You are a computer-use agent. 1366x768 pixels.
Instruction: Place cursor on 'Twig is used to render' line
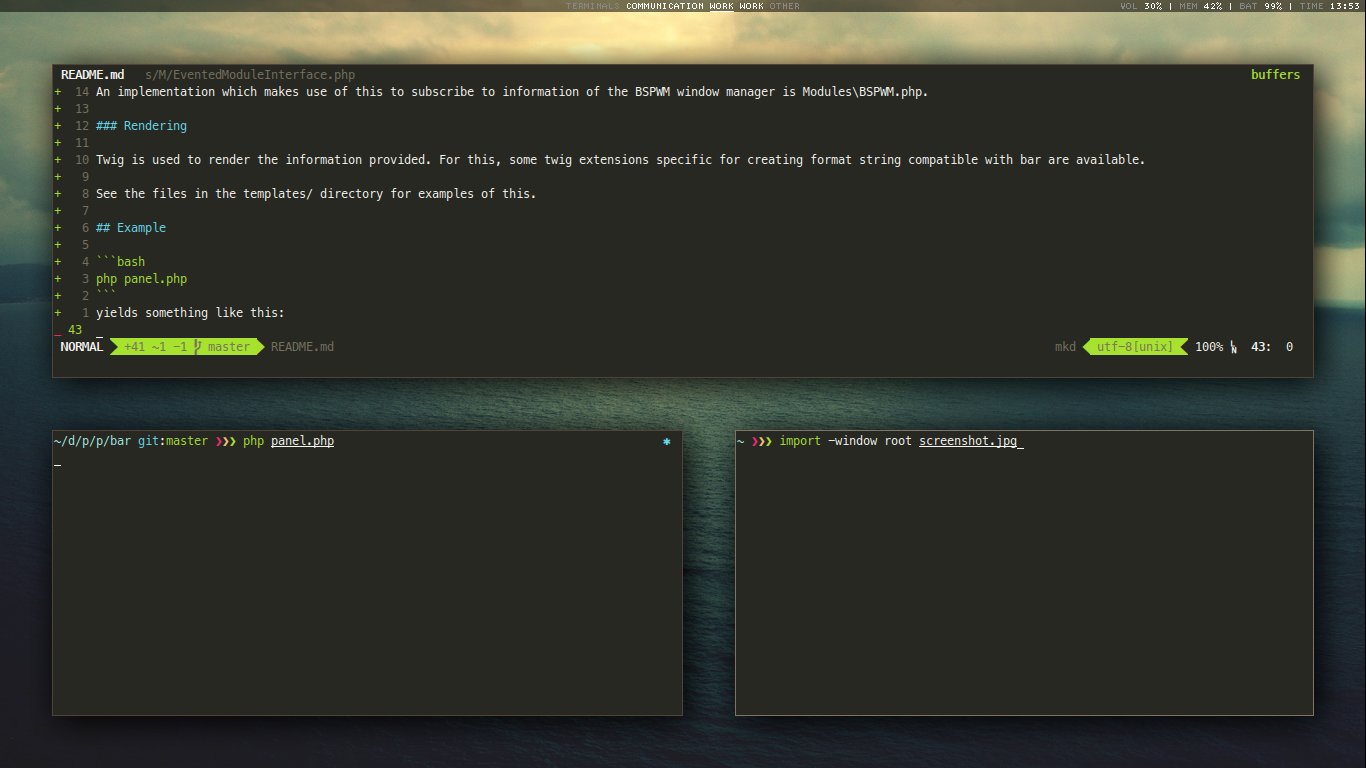tap(620, 160)
